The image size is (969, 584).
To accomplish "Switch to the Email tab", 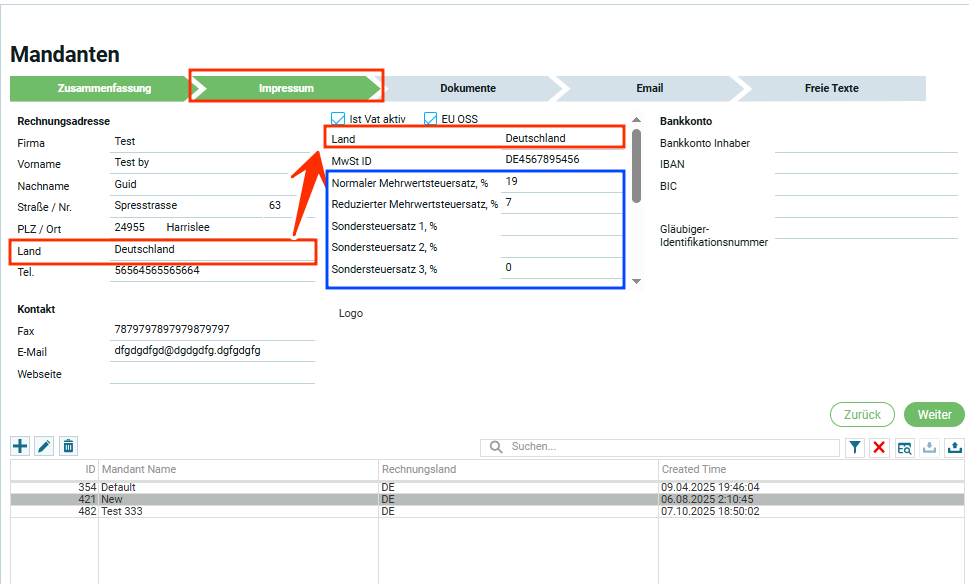I will pyautogui.click(x=649, y=88).
